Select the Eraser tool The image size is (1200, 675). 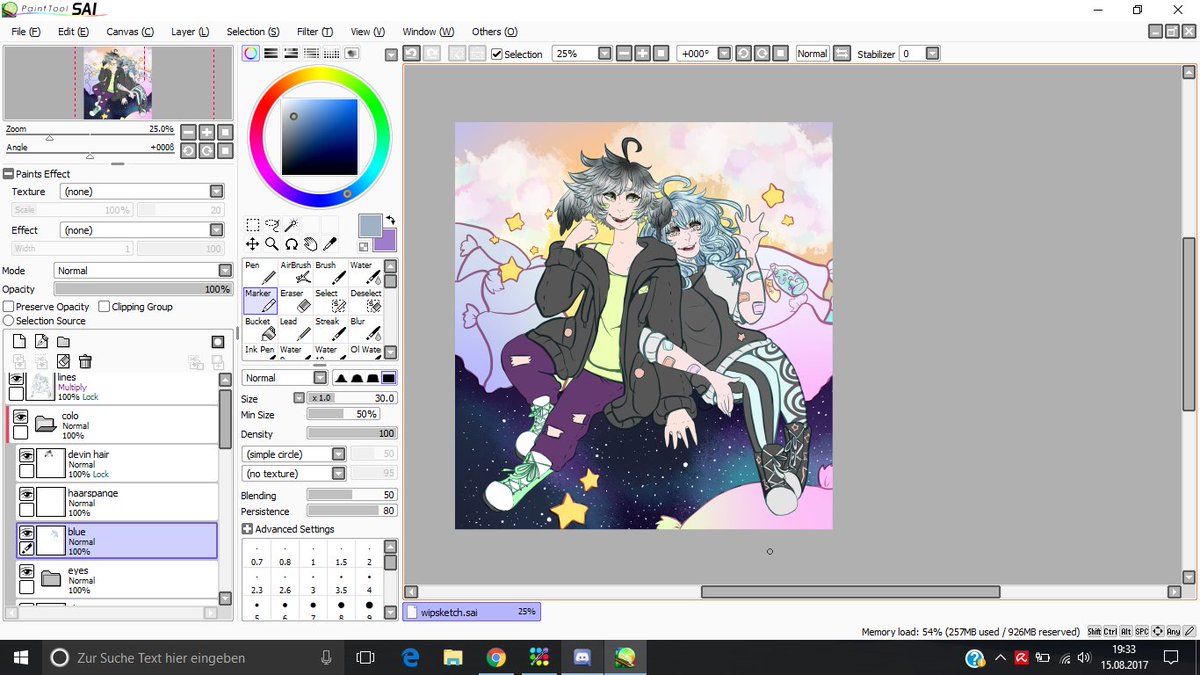click(x=295, y=300)
